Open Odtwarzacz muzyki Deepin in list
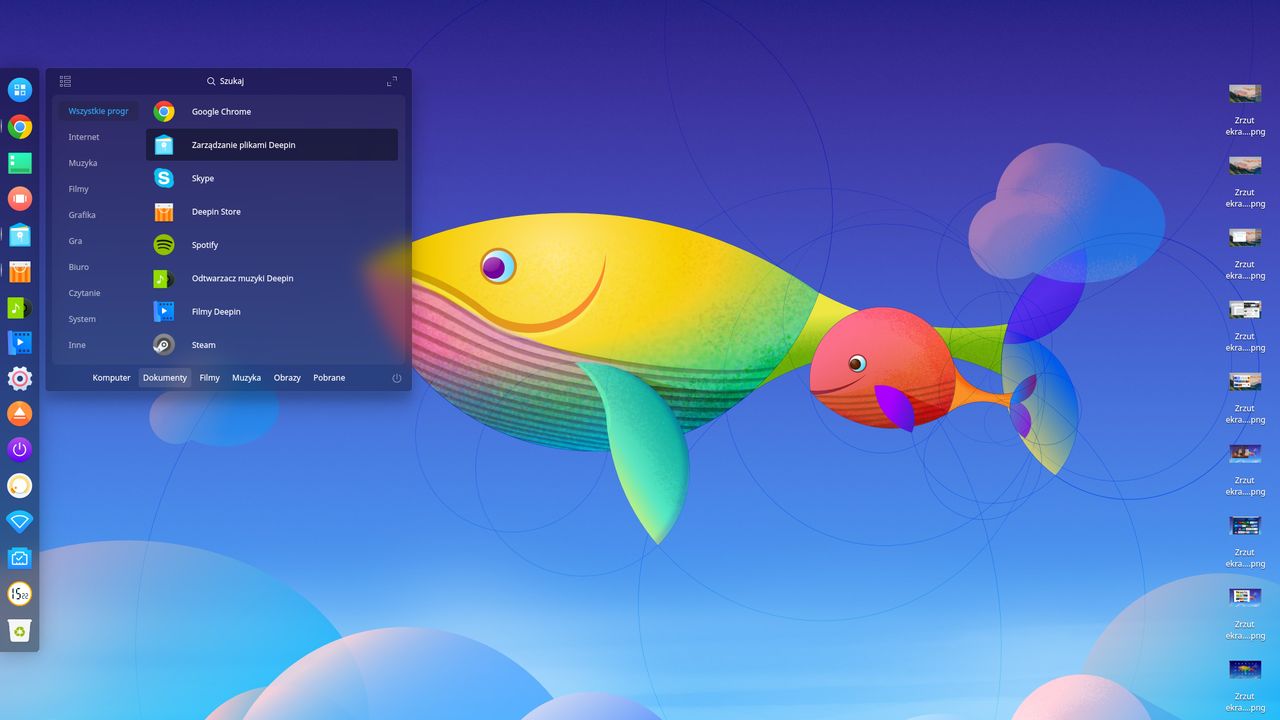Screen dimensions: 1280x720 tap(272, 278)
